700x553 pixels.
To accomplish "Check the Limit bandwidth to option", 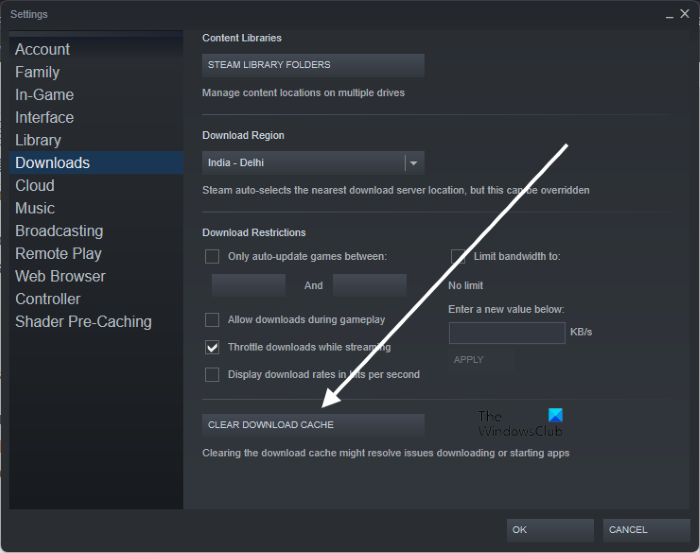I will 458,256.
